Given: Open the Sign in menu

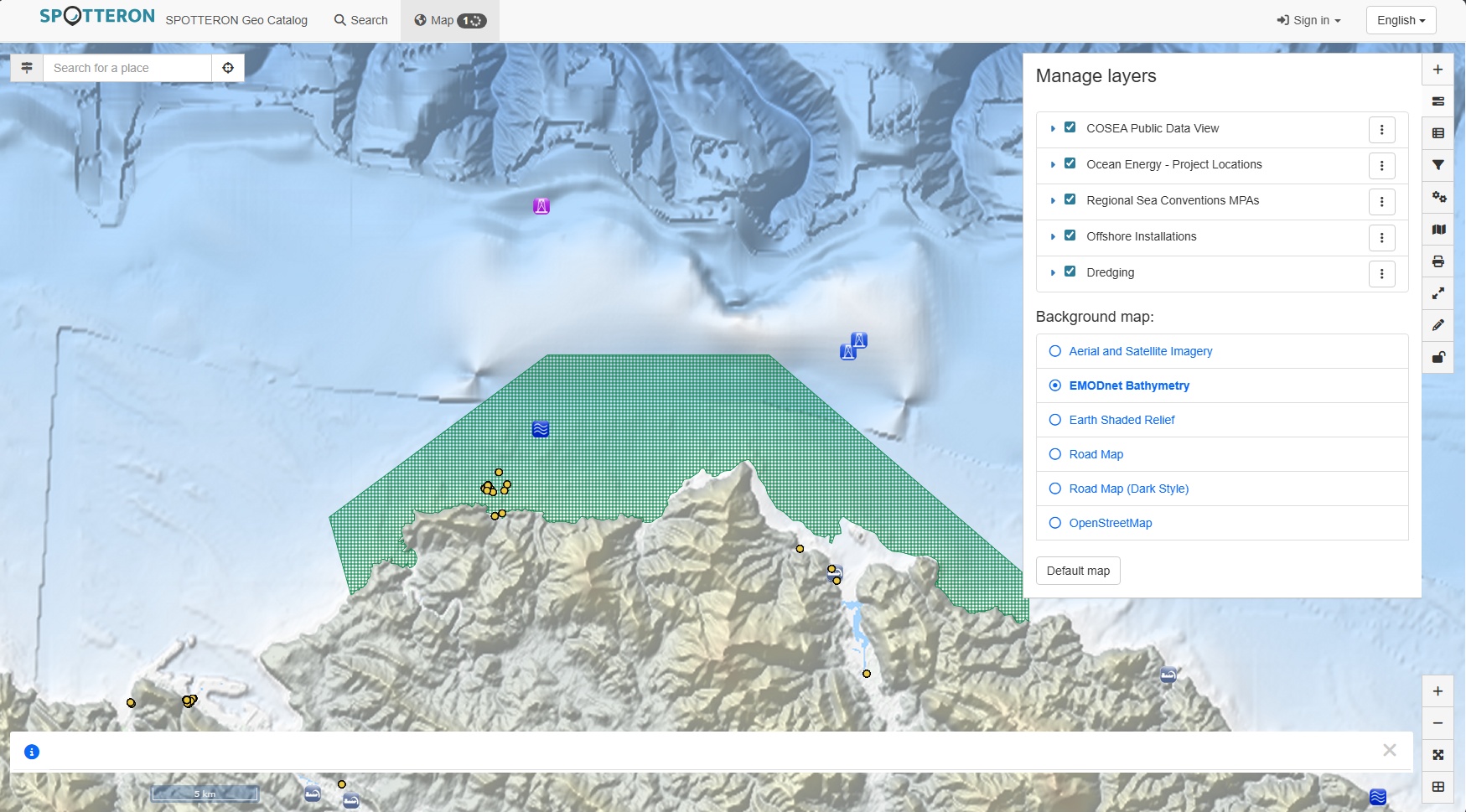Looking at the screenshot, I should click(1307, 19).
